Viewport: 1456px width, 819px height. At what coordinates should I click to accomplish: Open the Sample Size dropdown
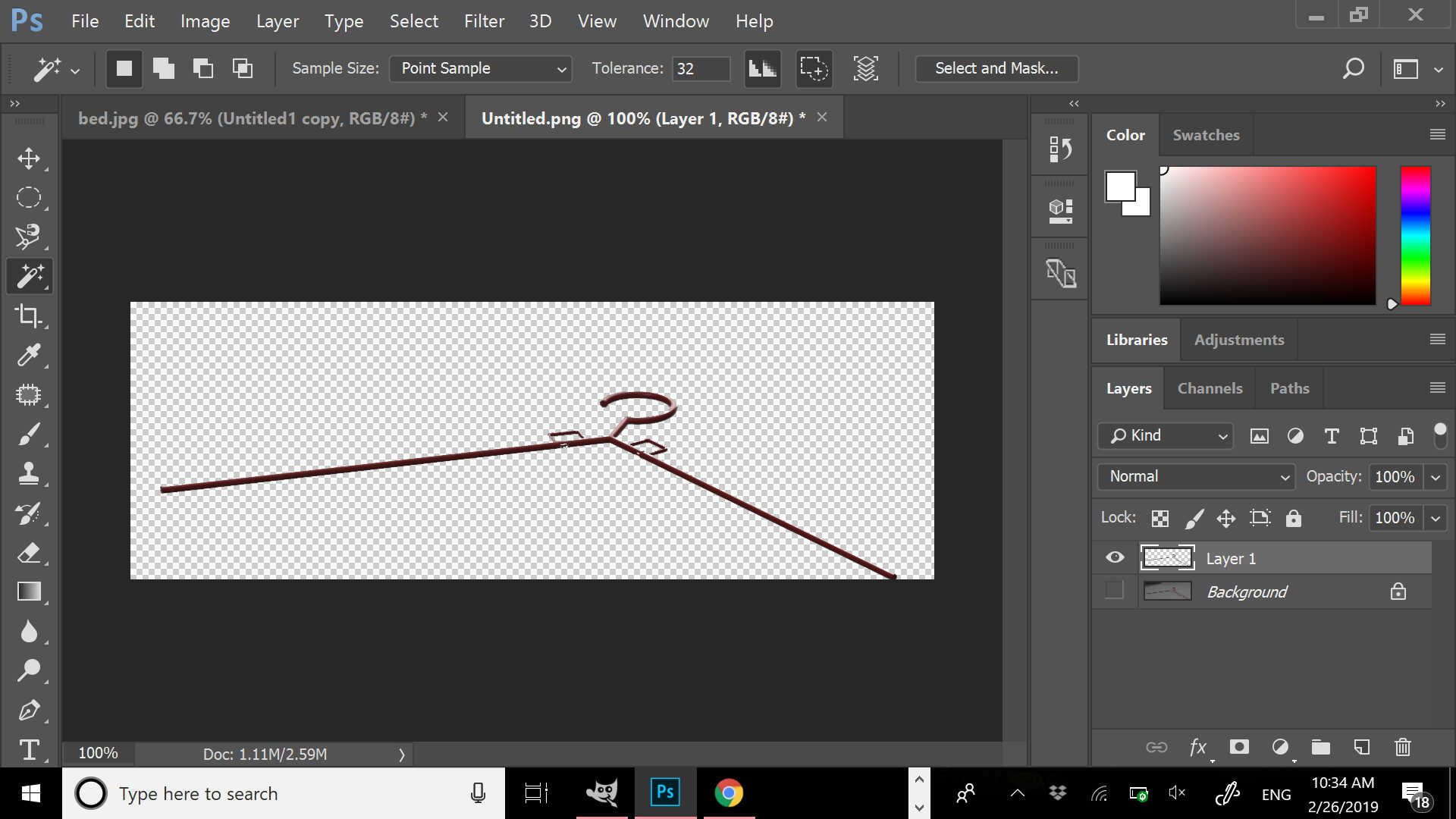coord(481,68)
